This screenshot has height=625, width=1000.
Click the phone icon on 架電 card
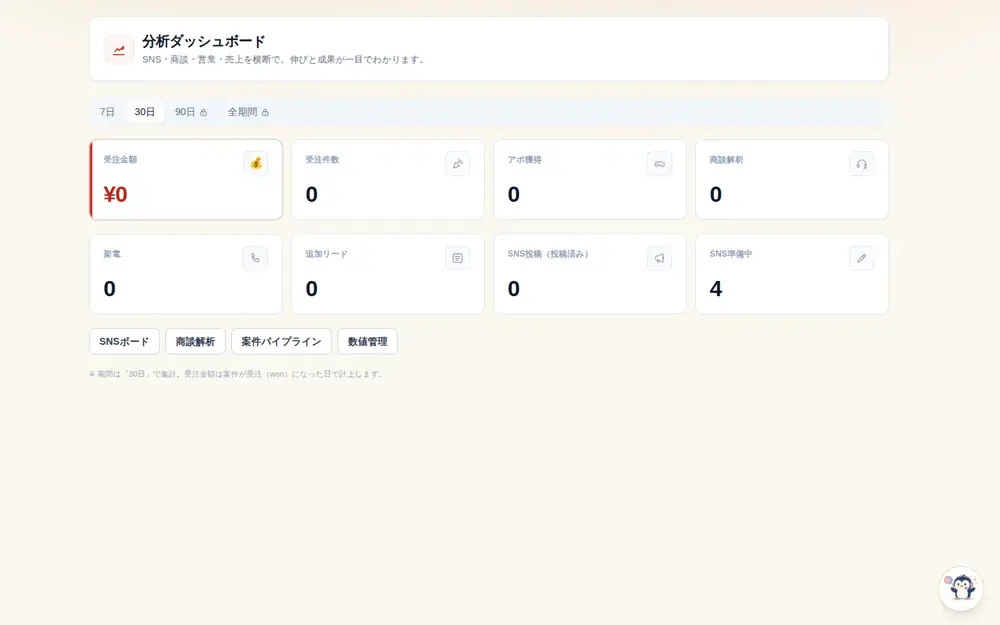point(255,258)
